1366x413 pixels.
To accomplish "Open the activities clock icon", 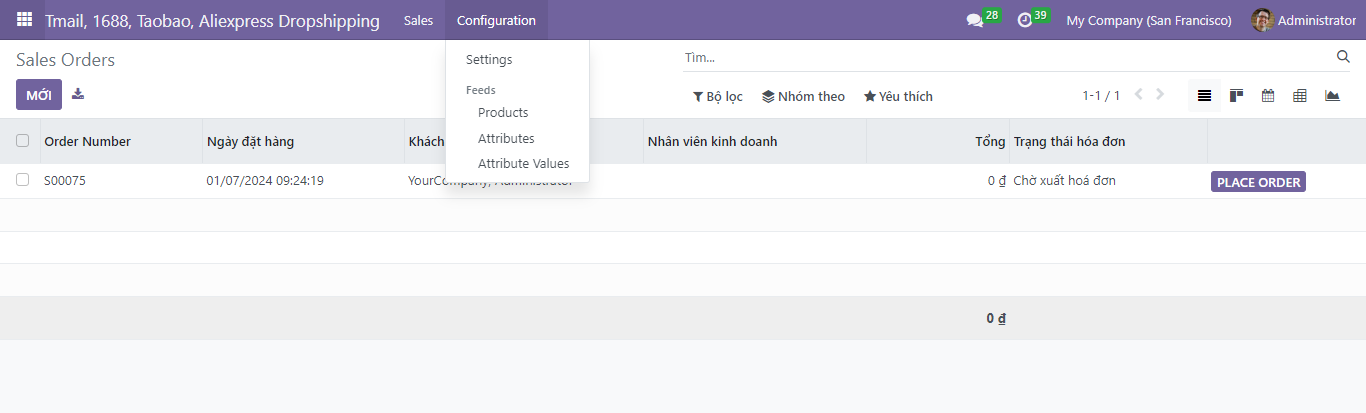I will pos(1024,20).
